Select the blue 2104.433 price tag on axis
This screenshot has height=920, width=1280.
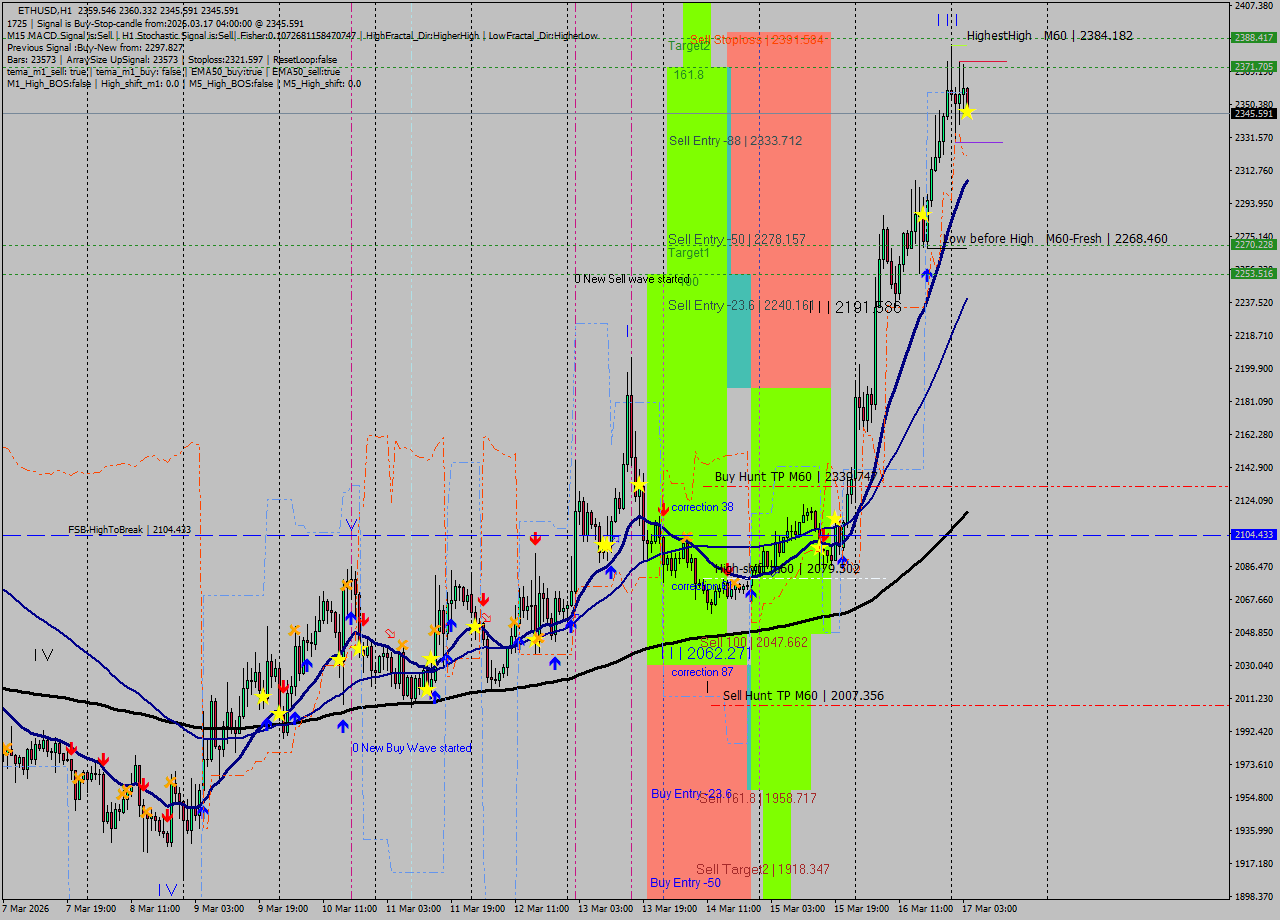click(1253, 535)
